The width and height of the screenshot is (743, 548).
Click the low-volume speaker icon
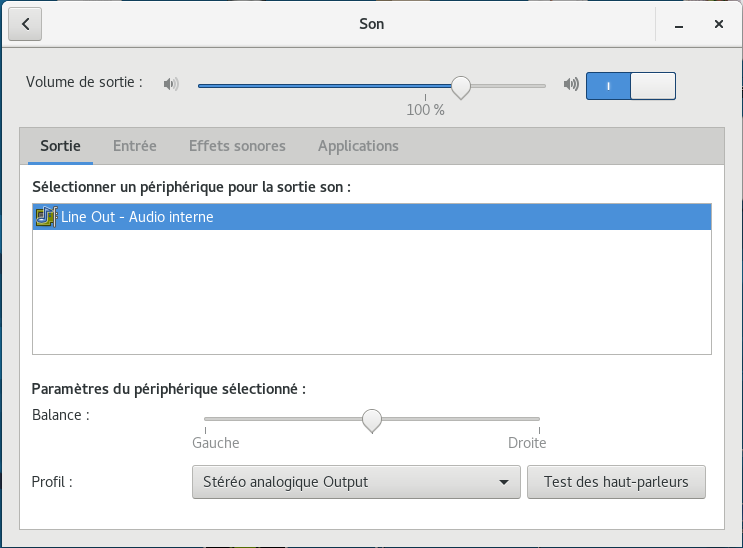tap(171, 84)
